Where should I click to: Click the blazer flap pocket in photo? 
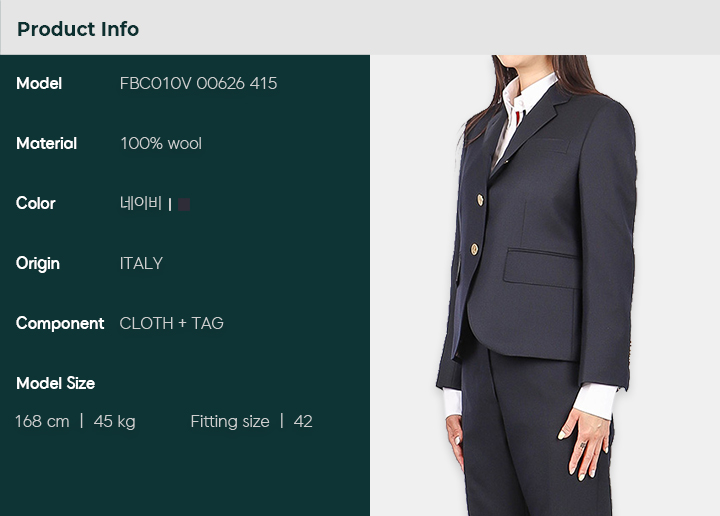coord(541,269)
